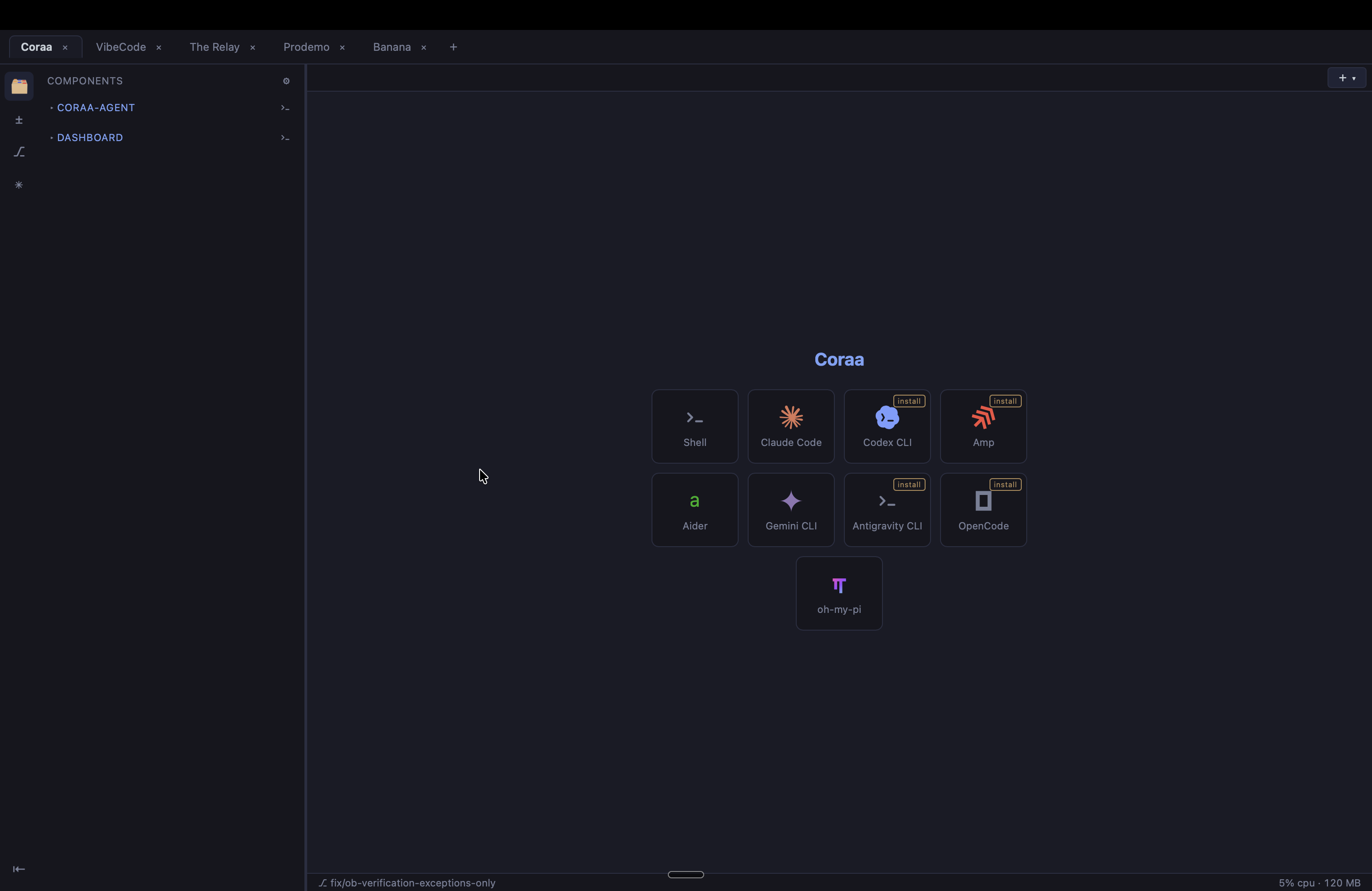Screen dimensions: 1372x891
Task: Open the diff changes sidebar icon
Action: click(19, 120)
